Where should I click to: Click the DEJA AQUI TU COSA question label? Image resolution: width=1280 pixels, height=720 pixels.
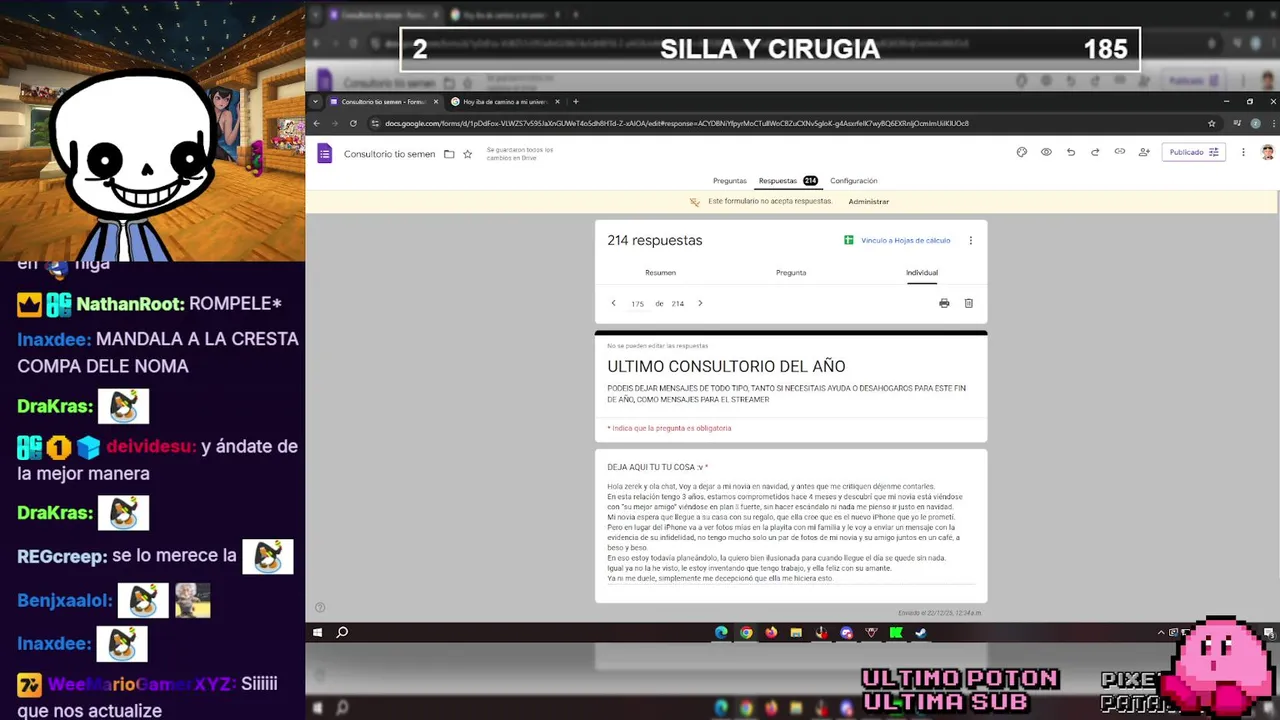point(657,467)
